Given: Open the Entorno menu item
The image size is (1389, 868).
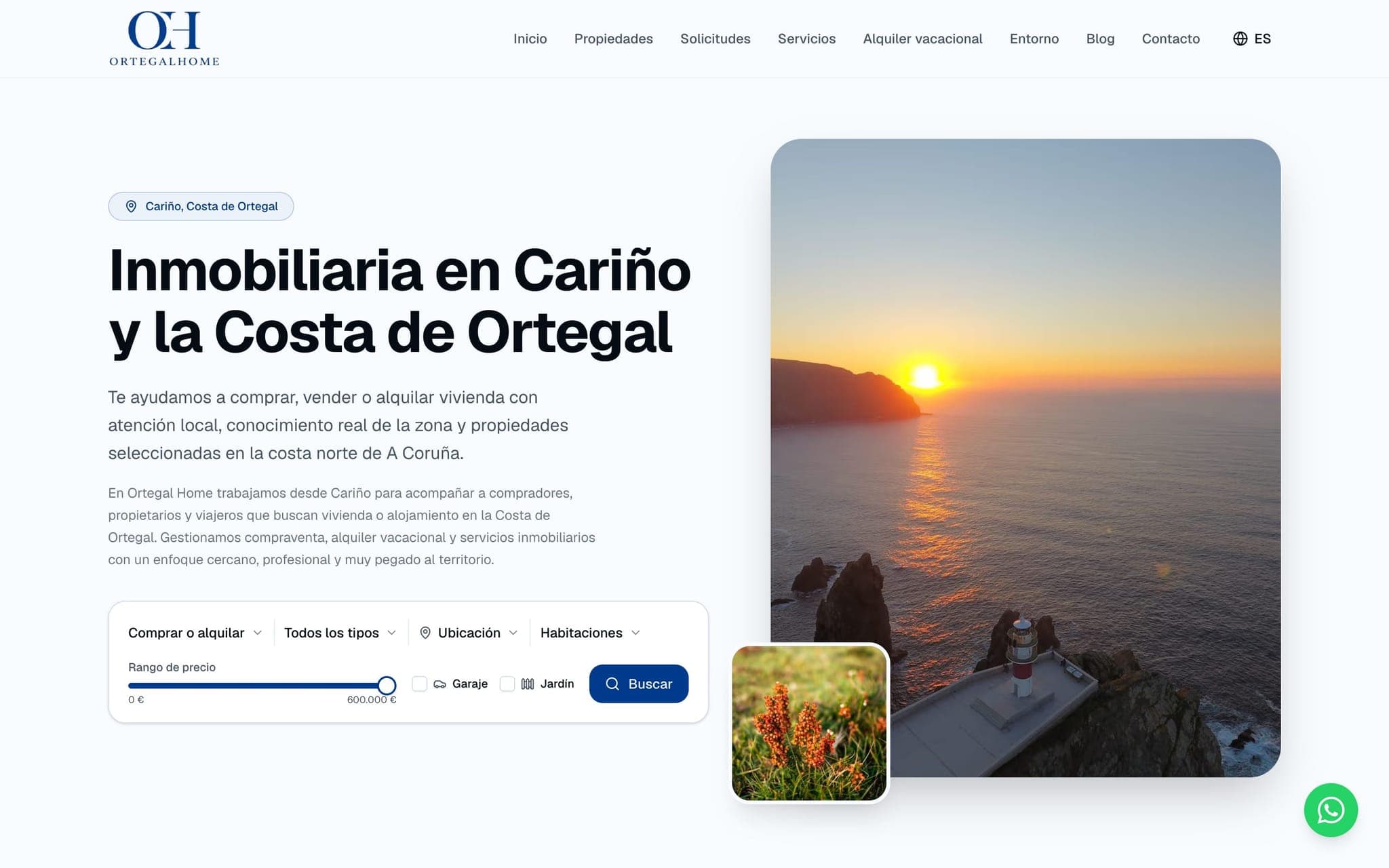Looking at the screenshot, I should click(x=1034, y=39).
